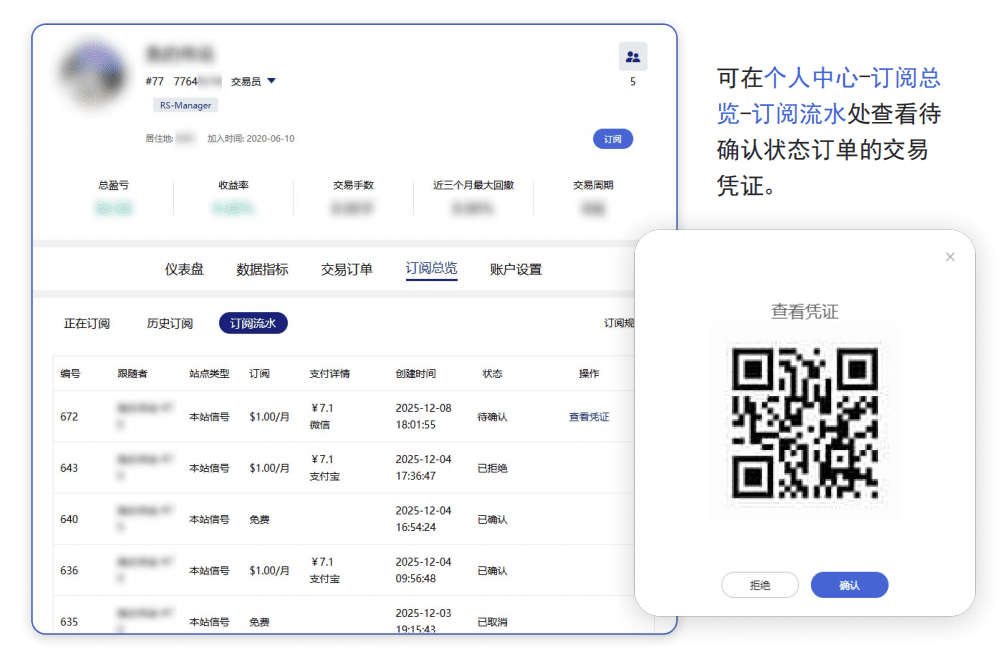Select the 订阅流水 pill tab
Viewport: 1004px width, 668px height.
coord(253,324)
